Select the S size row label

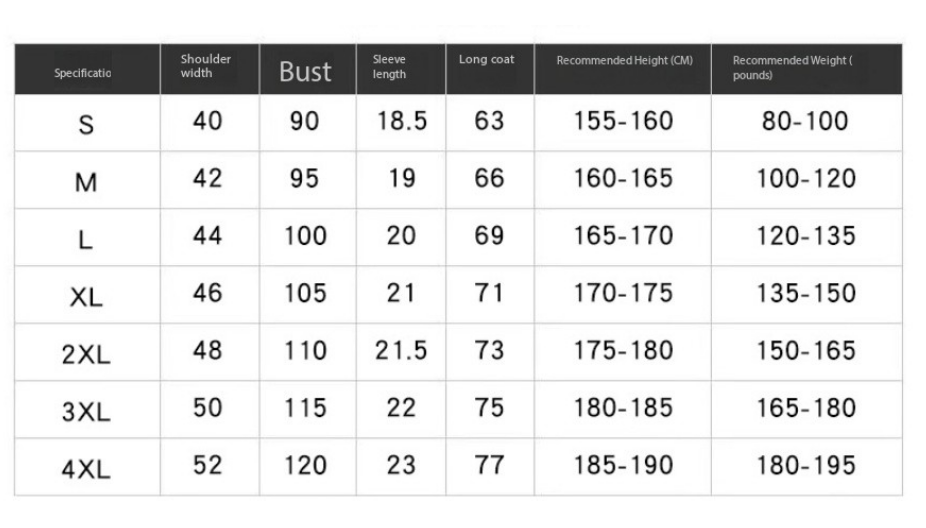pos(86,125)
